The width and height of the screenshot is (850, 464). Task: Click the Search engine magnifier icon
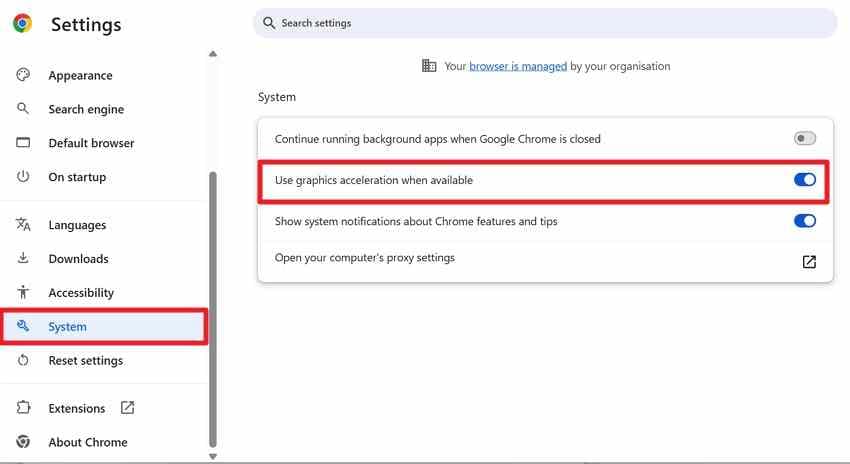pyautogui.click(x=23, y=108)
